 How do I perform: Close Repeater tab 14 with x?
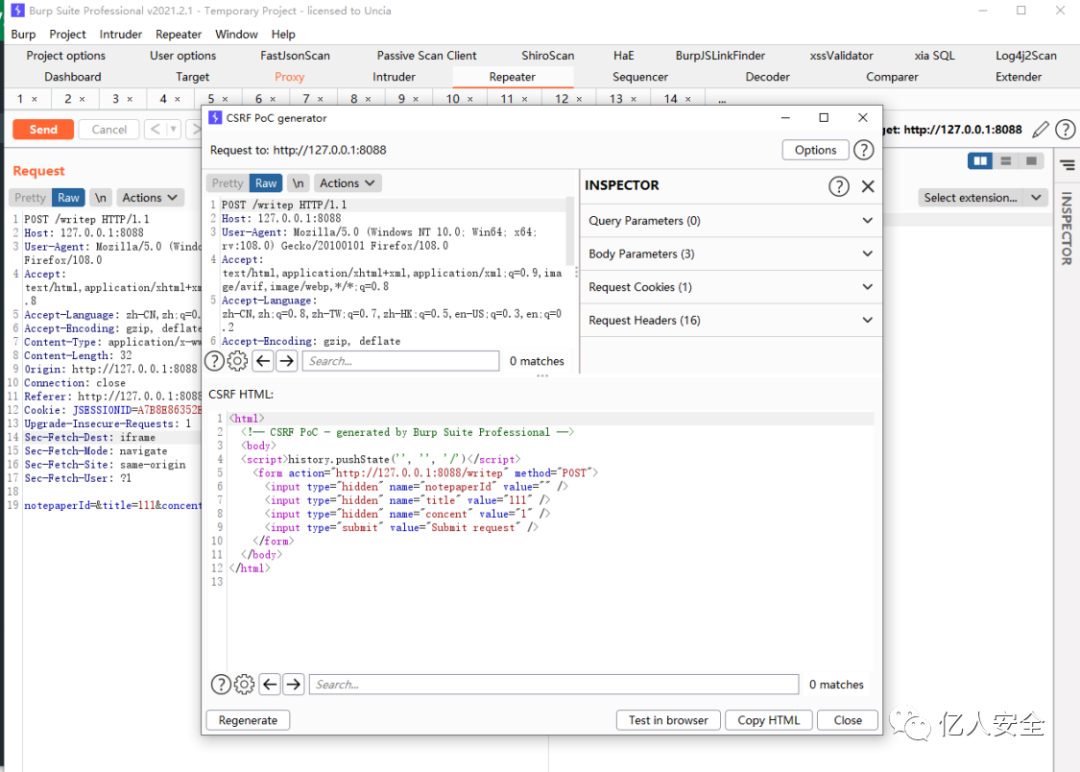coord(688,99)
